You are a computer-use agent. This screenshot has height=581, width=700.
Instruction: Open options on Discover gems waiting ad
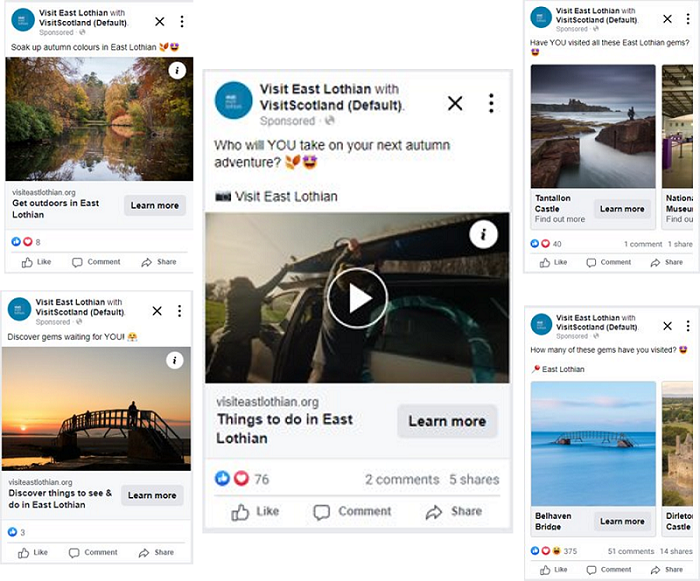tap(179, 311)
